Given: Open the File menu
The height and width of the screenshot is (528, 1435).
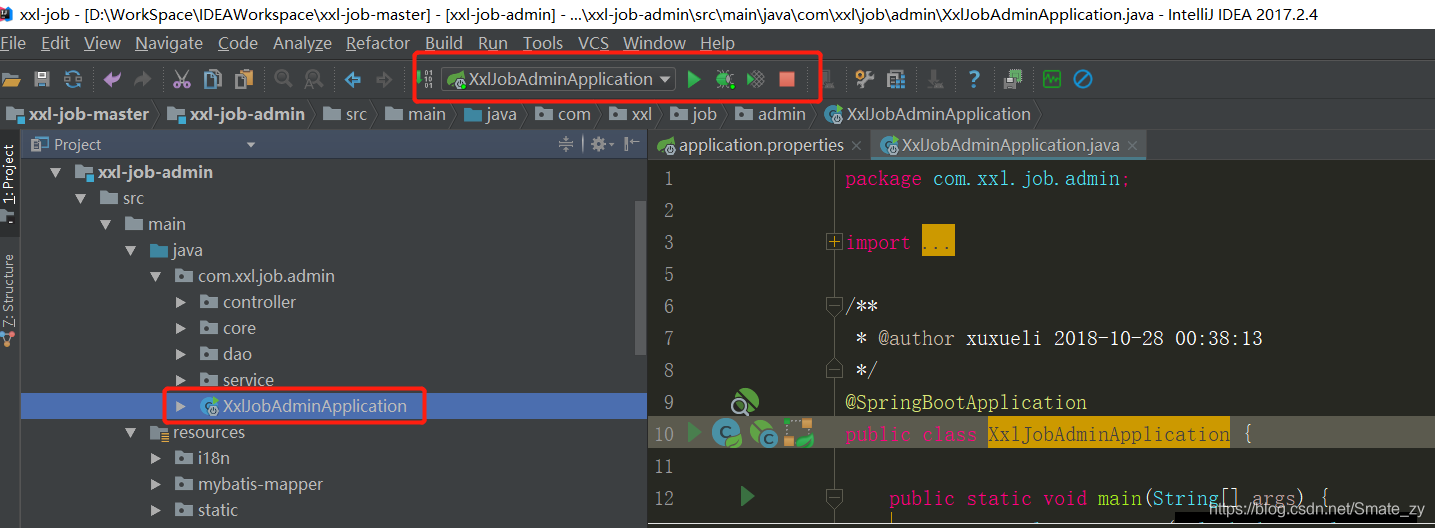Looking at the screenshot, I should click(x=13, y=43).
